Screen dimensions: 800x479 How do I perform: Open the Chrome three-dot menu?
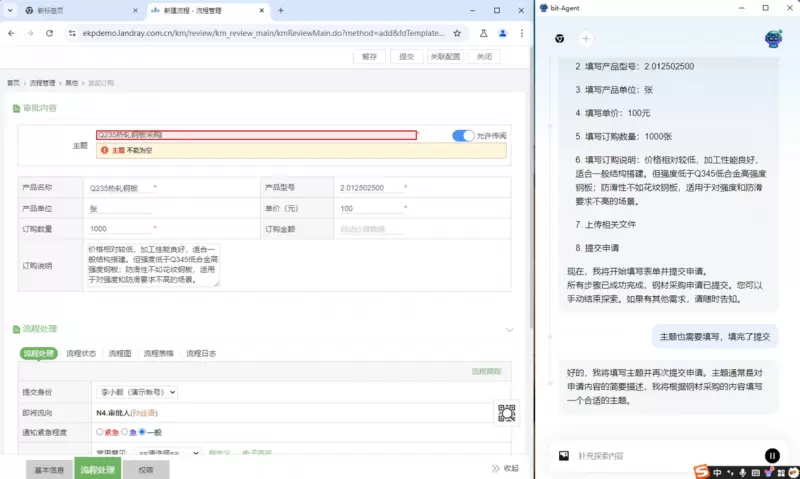click(x=520, y=33)
